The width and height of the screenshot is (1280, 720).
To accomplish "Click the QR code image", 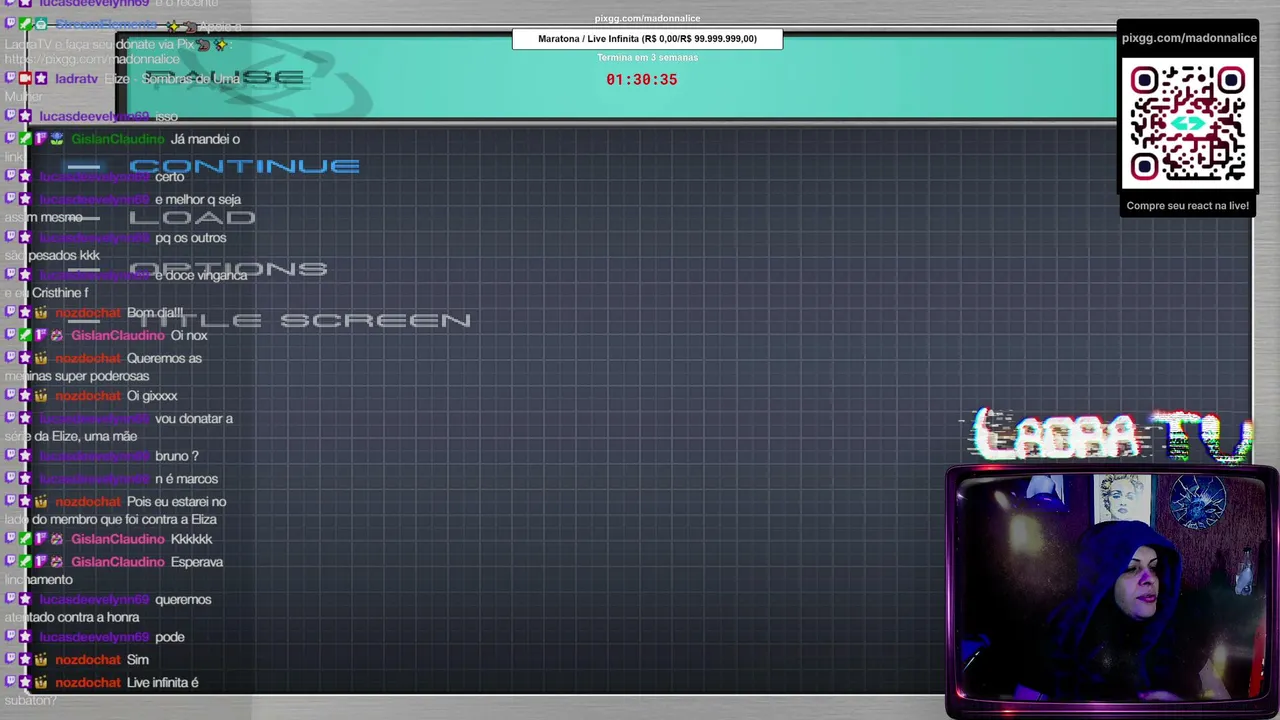I will (1188, 123).
